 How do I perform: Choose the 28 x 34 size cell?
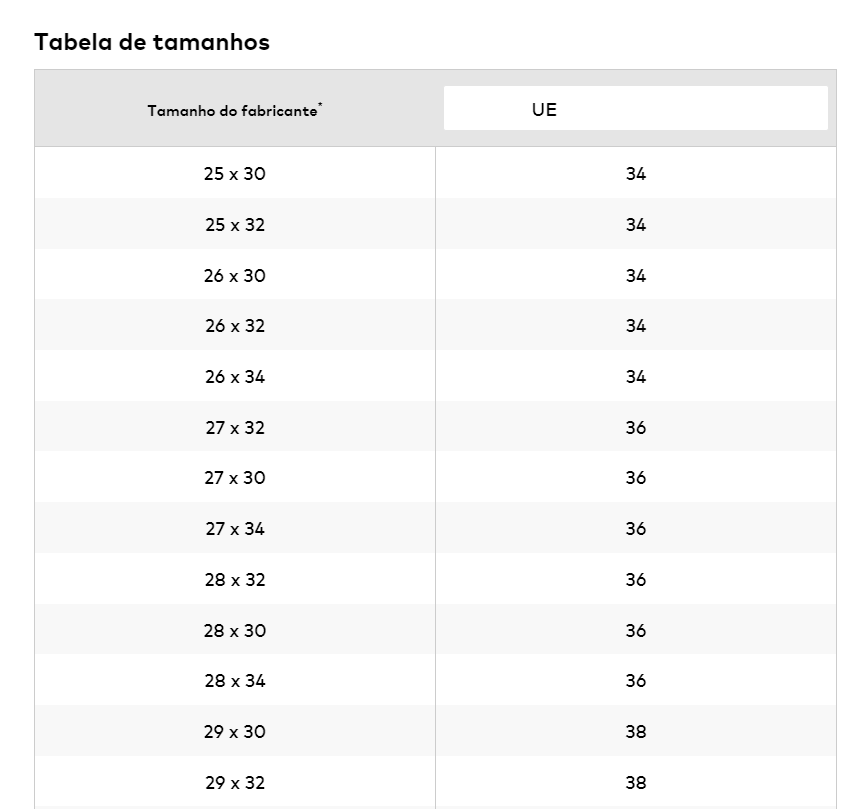(235, 681)
